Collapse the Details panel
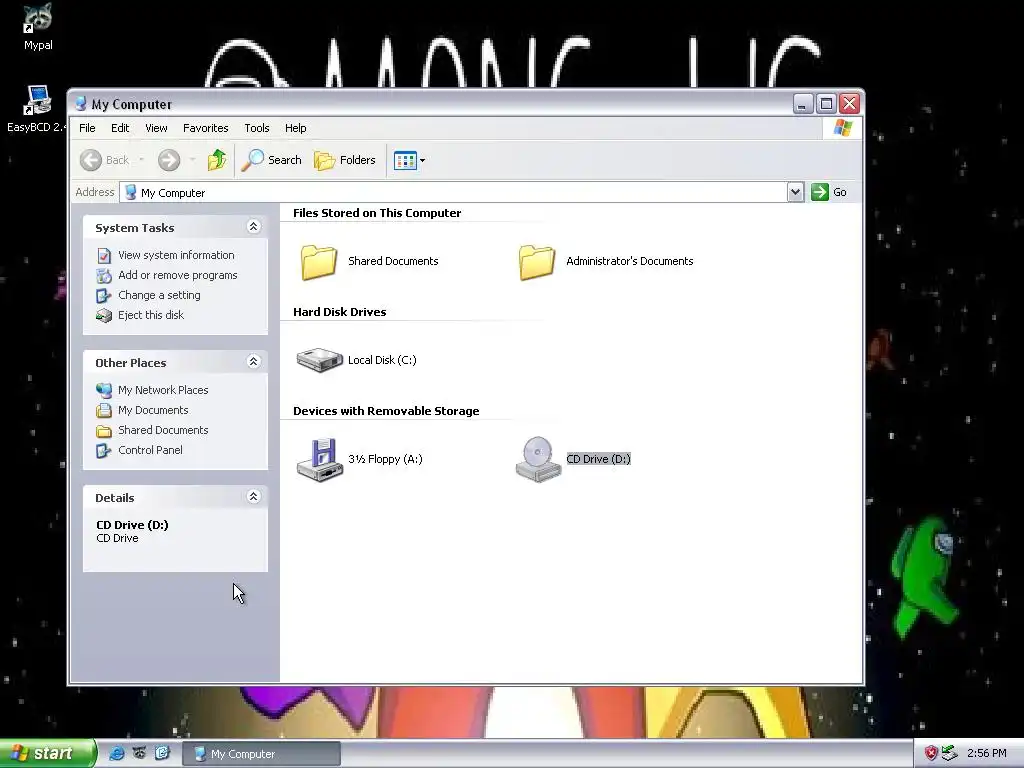 [253, 497]
